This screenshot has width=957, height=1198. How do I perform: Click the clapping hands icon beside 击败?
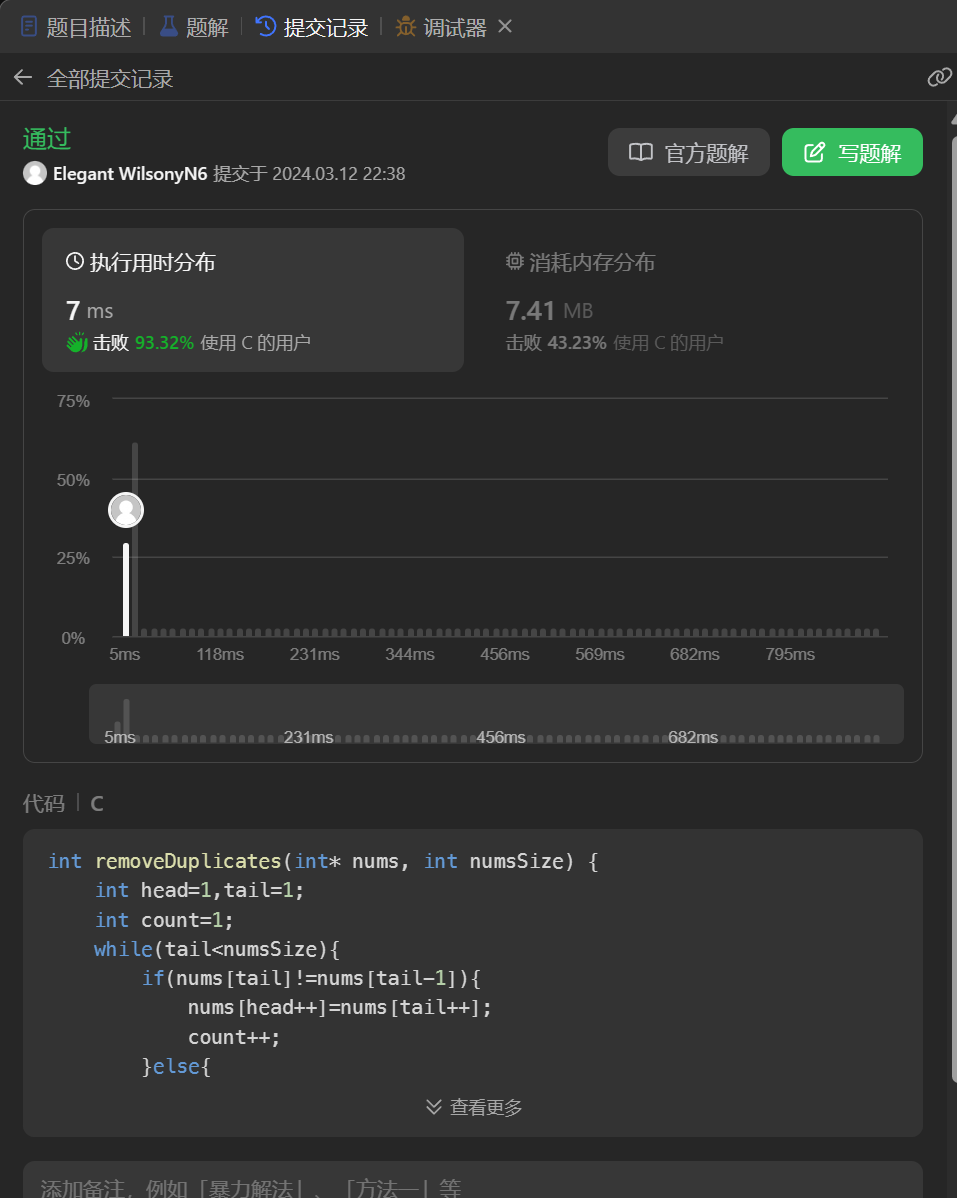point(77,343)
